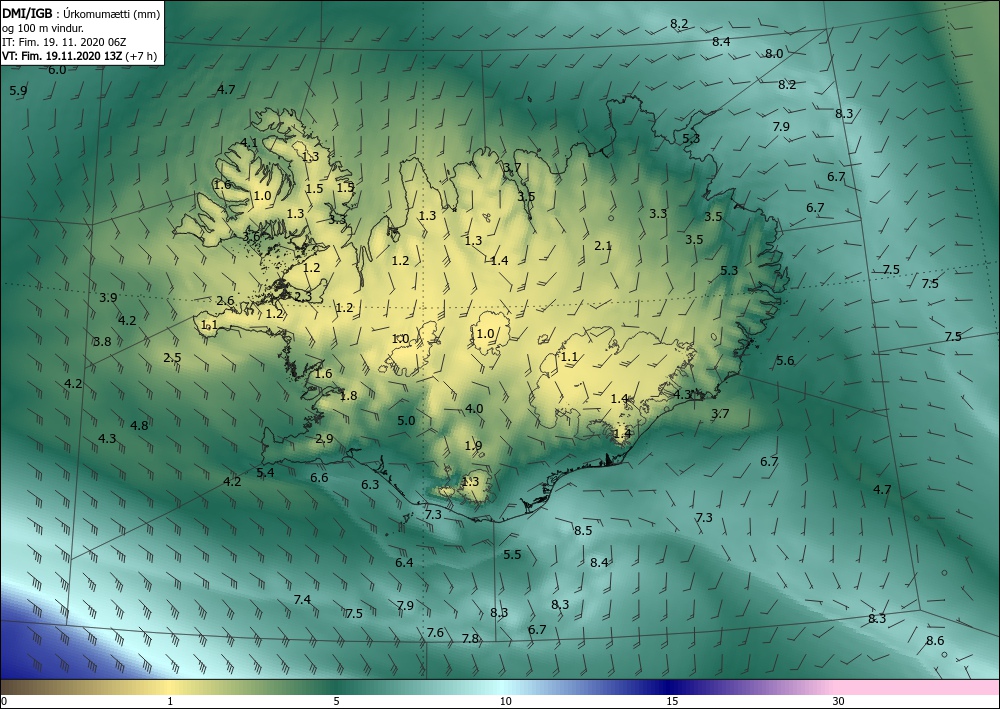Click the title line 'DMI/IGB : Úrkomumætti (mm)'

click(81, 13)
